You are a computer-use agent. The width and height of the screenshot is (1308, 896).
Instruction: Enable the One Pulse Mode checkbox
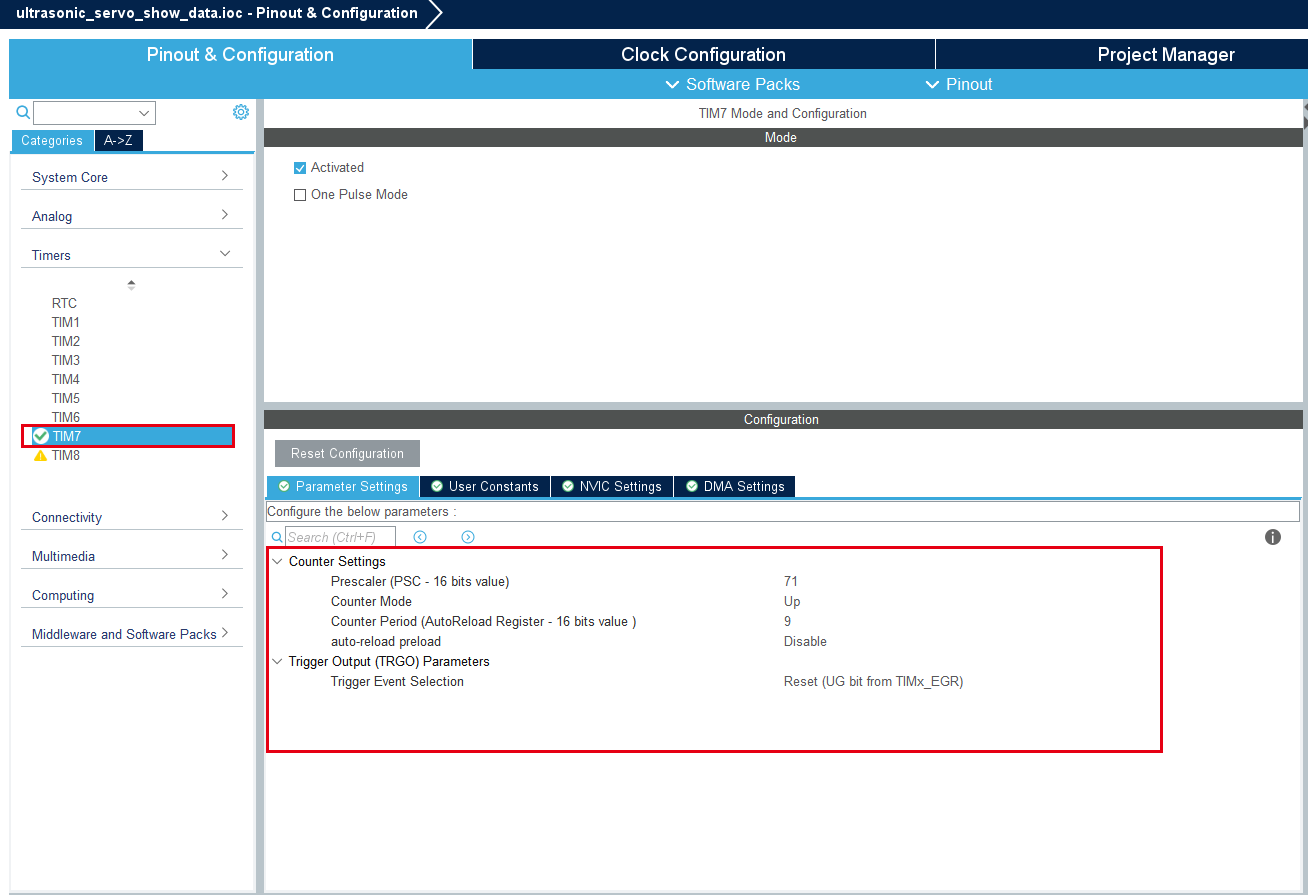click(300, 195)
